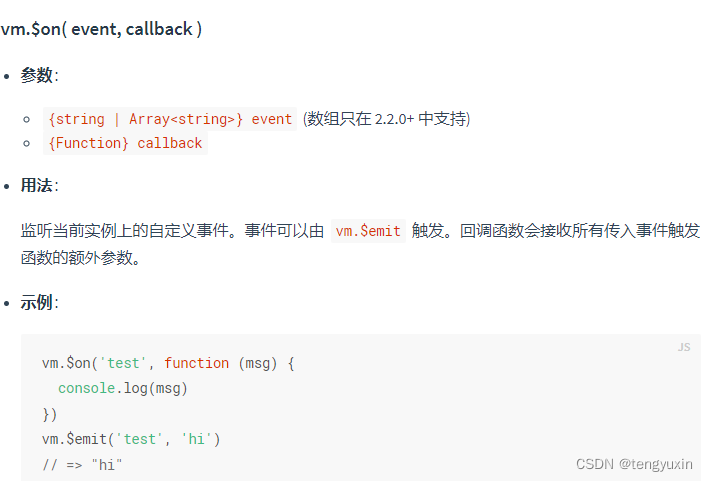Select the {Function} callback parameter code
The image size is (708, 481).
coord(125,143)
